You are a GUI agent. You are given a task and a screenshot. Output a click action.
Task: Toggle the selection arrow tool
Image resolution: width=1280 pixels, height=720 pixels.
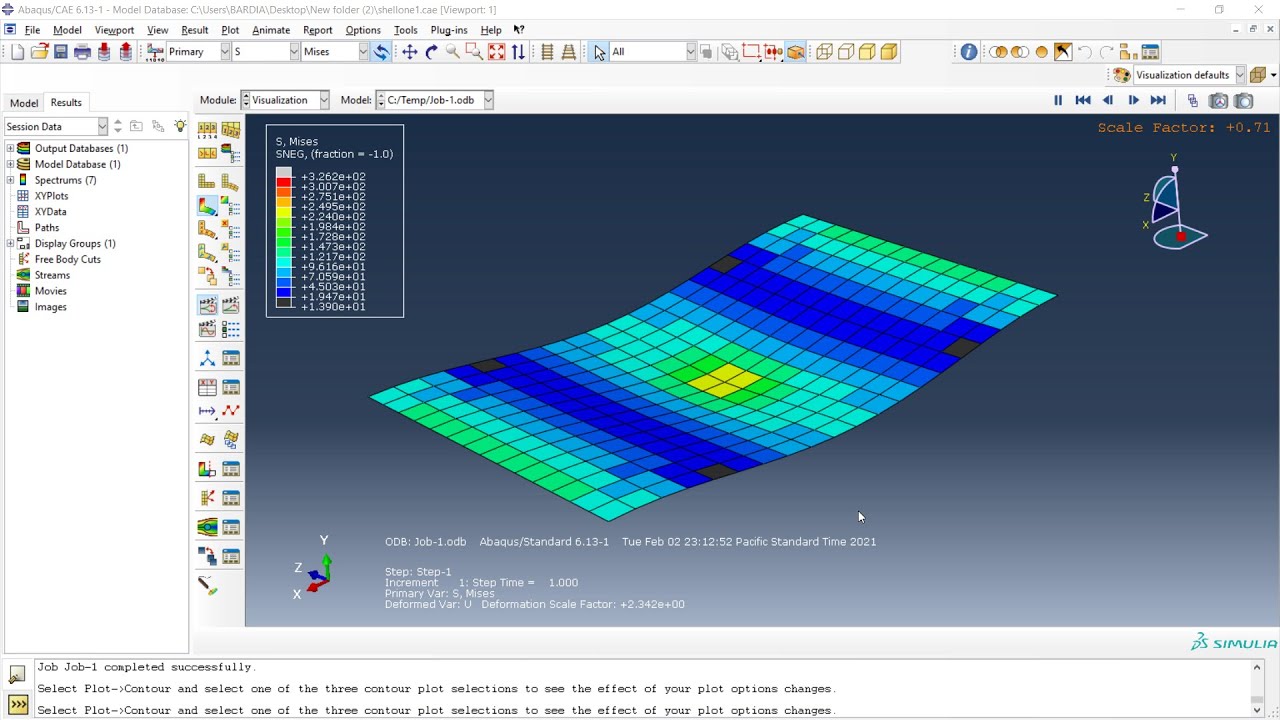pyautogui.click(x=599, y=52)
